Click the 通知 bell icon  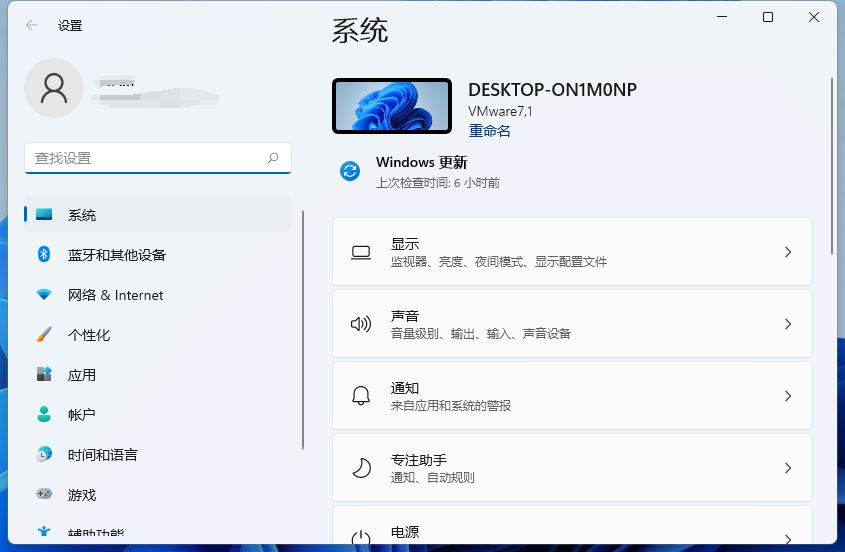(361, 396)
